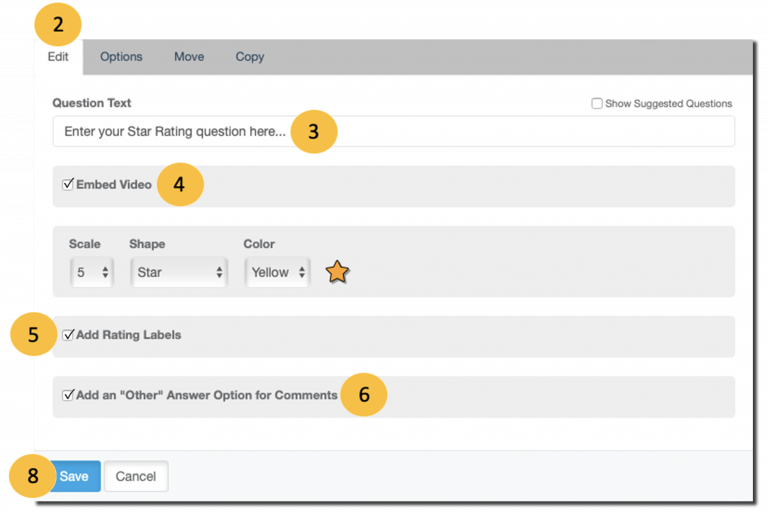The image size is (768, 516).
Task: Click the numbered callout badge 3
Action: tap(313, 132)
